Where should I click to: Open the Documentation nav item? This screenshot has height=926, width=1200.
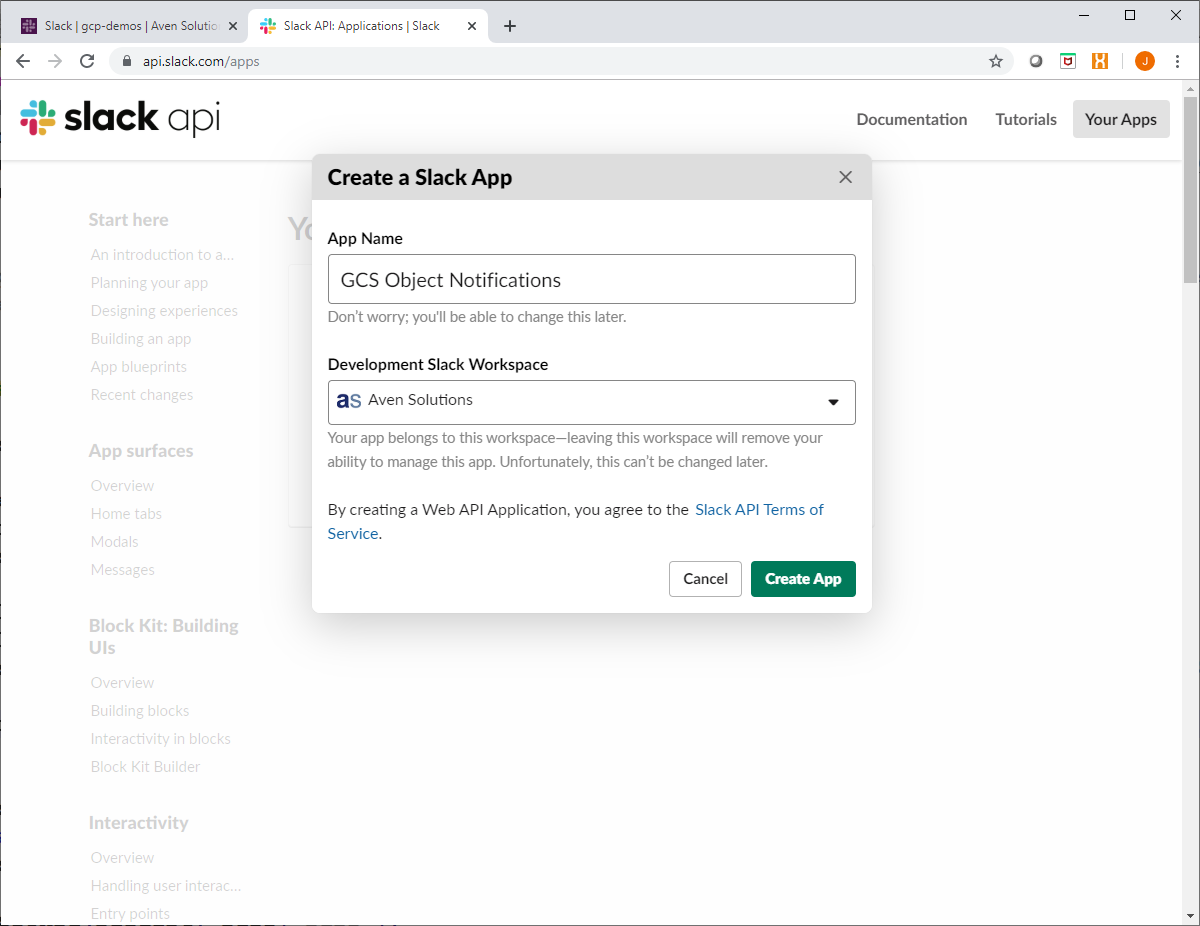(x=912, y=119)
